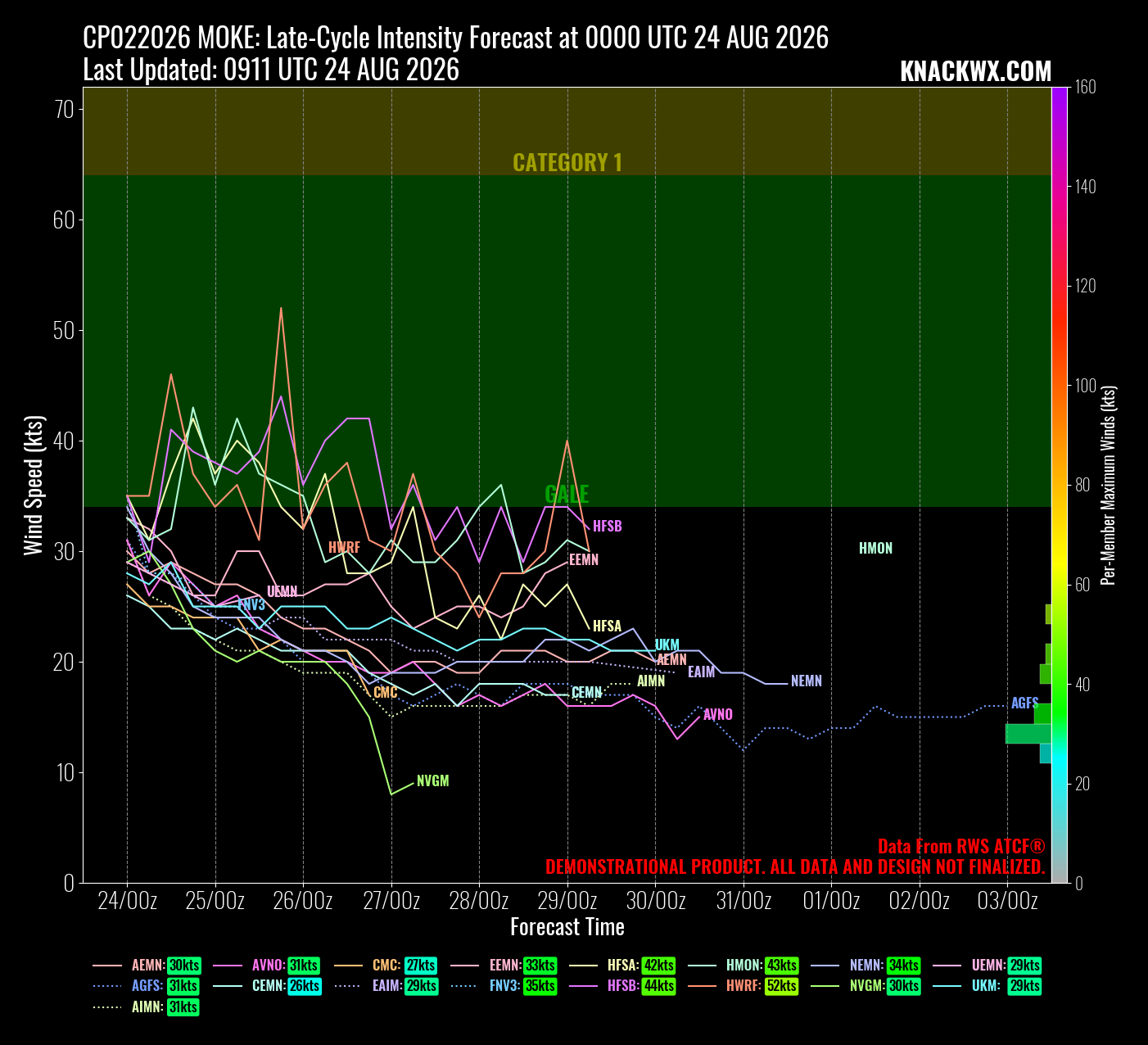Select the 25/00z tick on the time axis
The image size is (1148, 1045).
[215, 902]
